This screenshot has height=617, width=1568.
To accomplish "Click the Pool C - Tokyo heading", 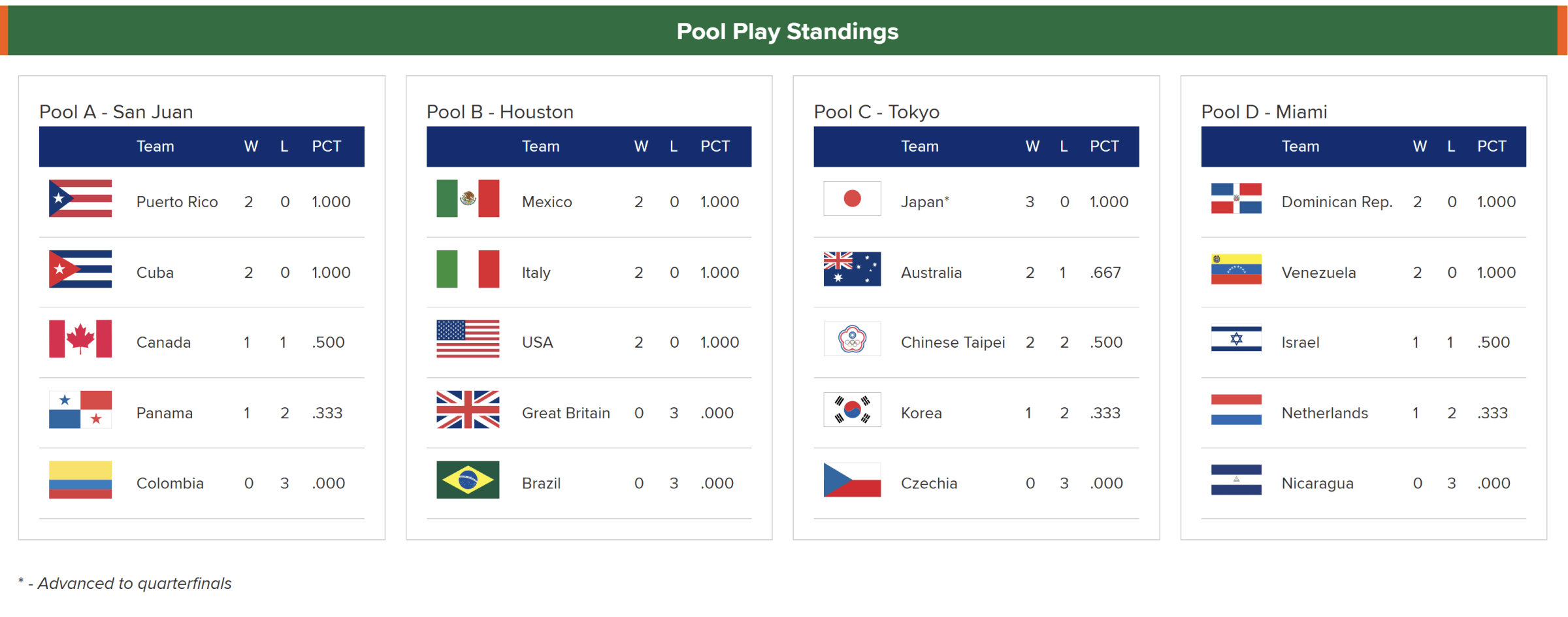I will click(876, 112).
